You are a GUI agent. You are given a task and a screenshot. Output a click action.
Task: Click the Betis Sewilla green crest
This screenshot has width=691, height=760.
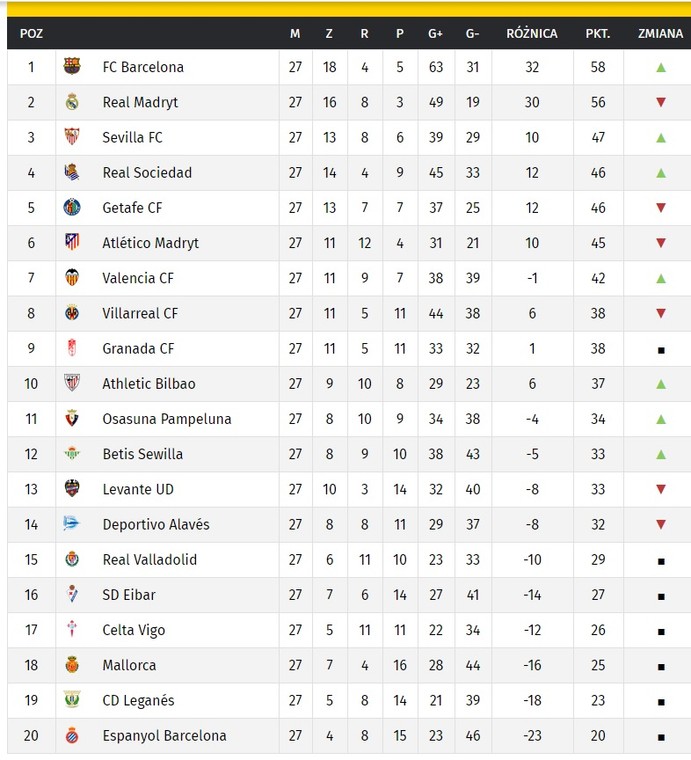pos(72,453)
